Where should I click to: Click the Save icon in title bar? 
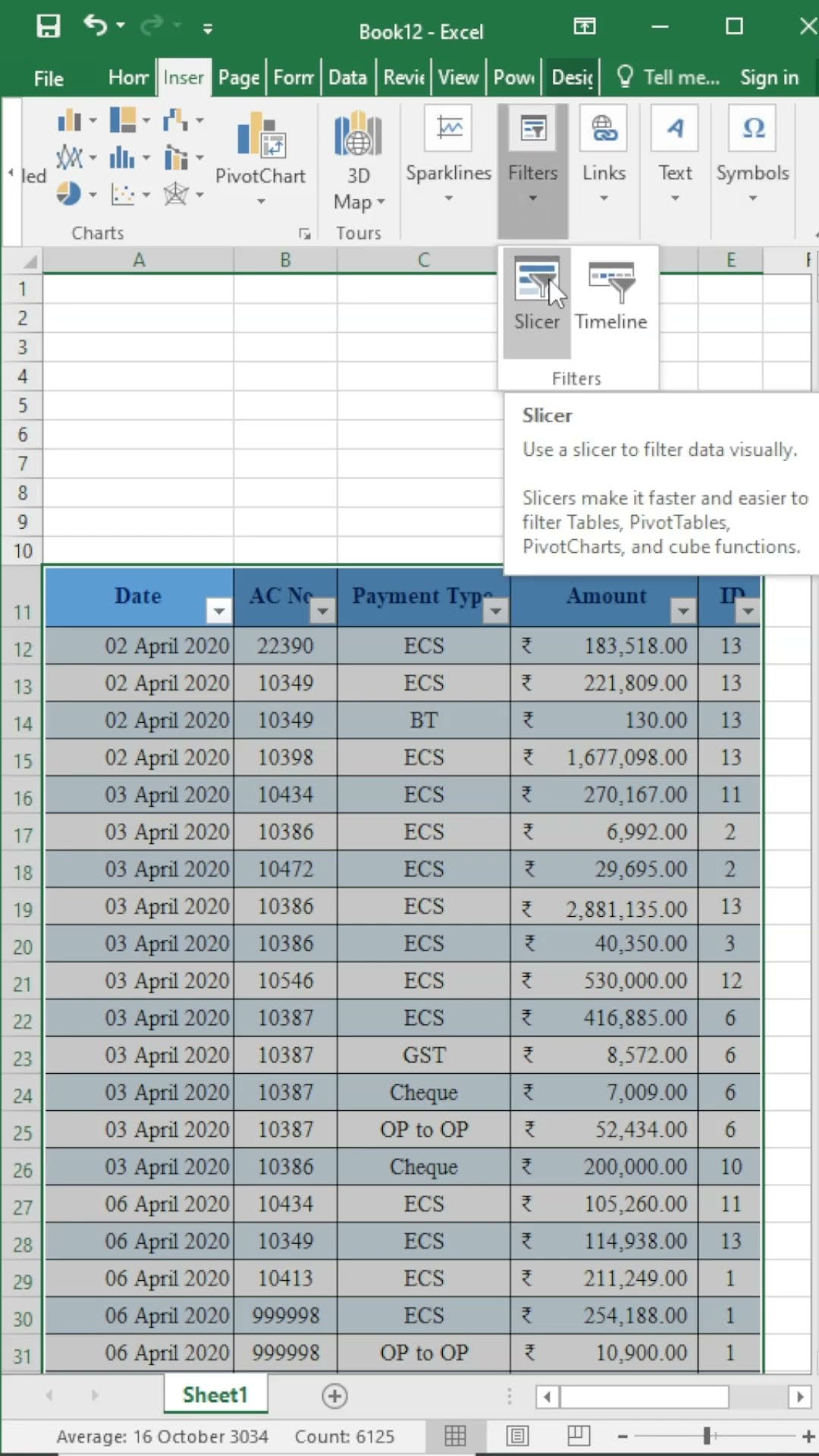pos(49,28)
